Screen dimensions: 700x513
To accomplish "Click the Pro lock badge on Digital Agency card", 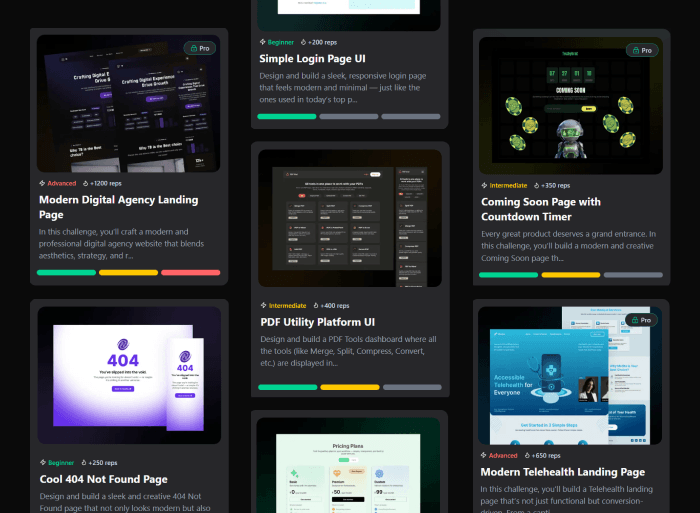I will pyautogui.click(x=199, y=48).
